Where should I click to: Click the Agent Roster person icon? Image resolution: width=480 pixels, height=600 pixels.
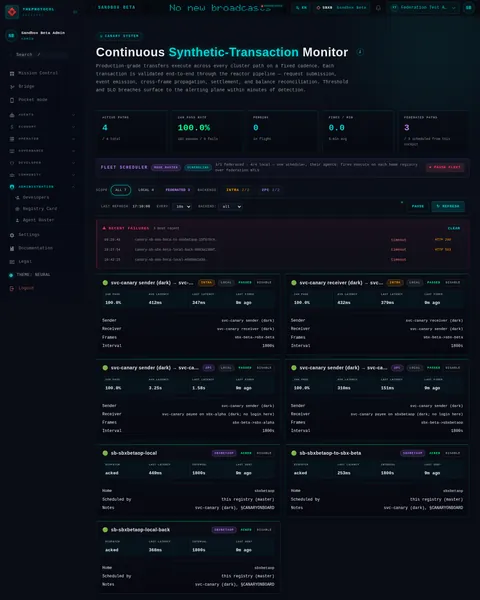(x=17, y=220)
